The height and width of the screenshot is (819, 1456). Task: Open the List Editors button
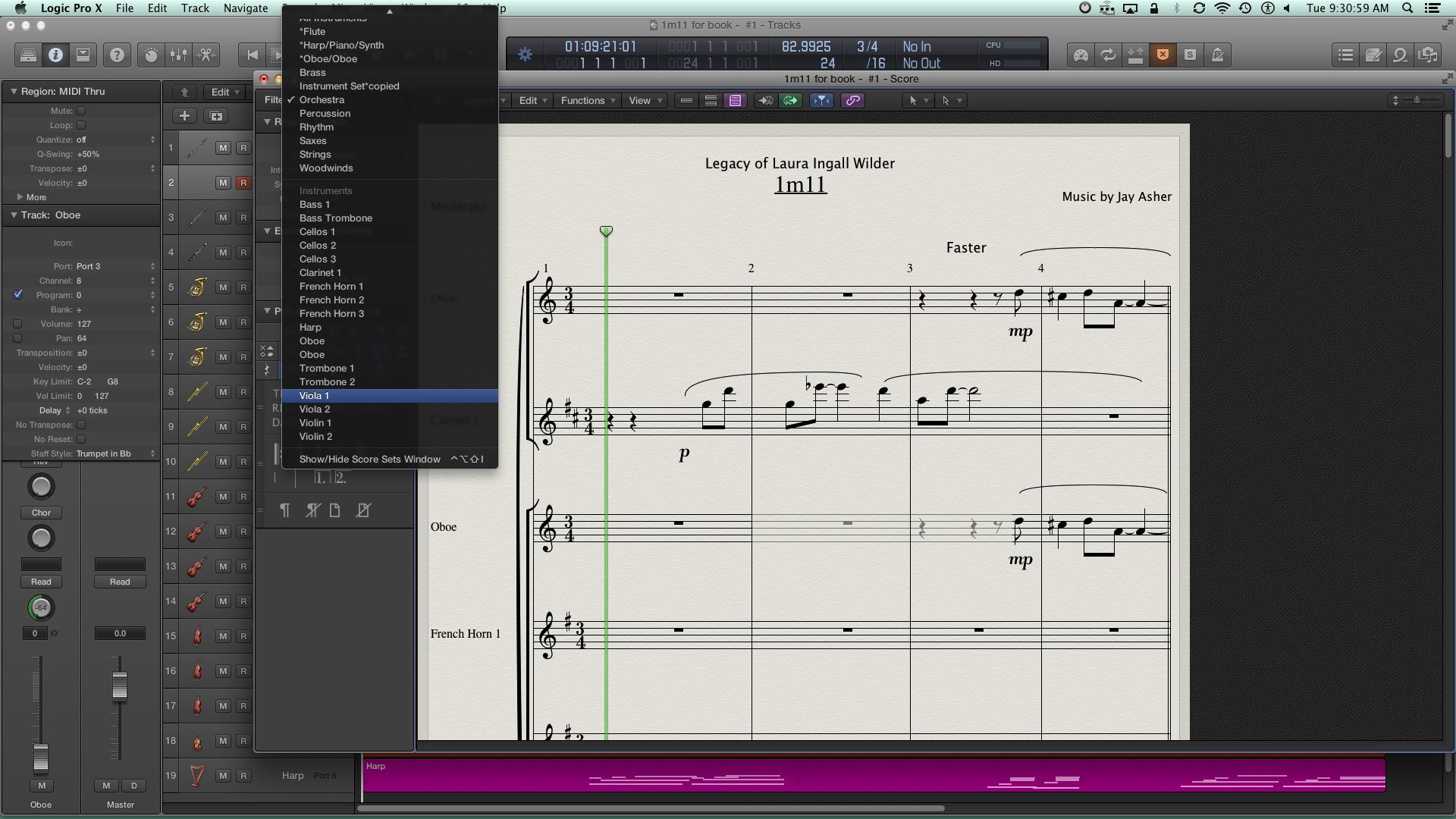click(1345, 55)
